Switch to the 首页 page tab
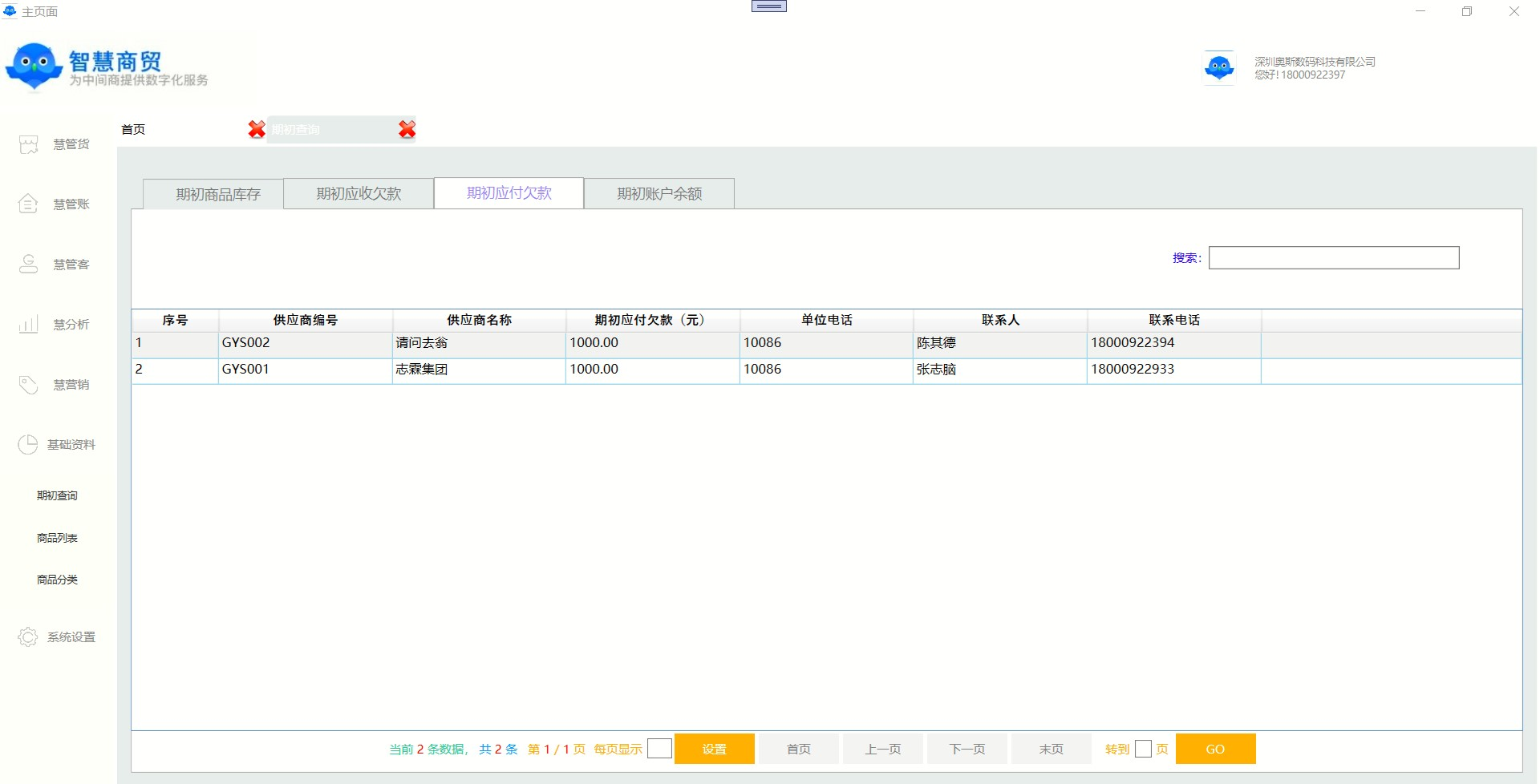The height and width of the screenshot is (784, 1540). [x=133, y=129]
